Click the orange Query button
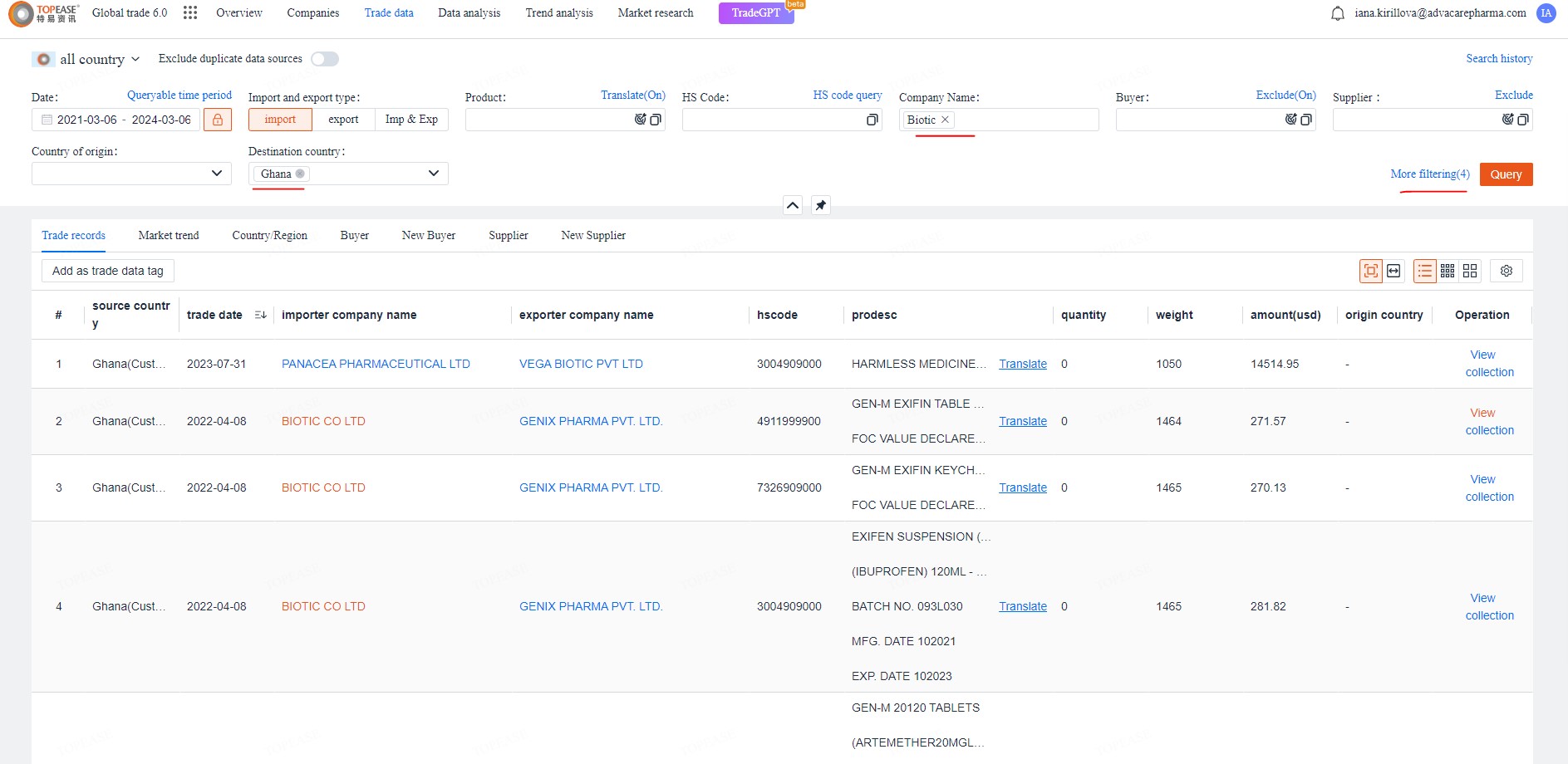Screen dimensions: 1568x764 (x=1506, y=174)
